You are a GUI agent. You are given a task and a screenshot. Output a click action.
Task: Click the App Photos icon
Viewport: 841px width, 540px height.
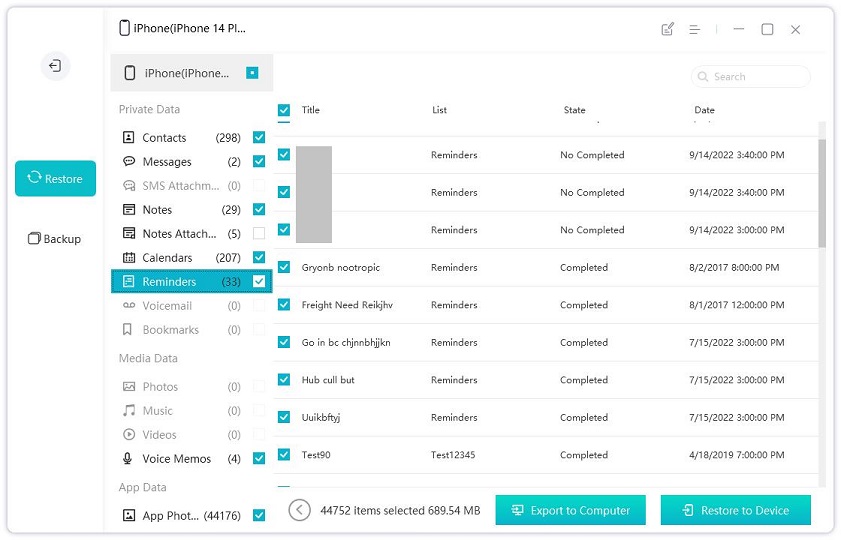[x=129, y=515]
